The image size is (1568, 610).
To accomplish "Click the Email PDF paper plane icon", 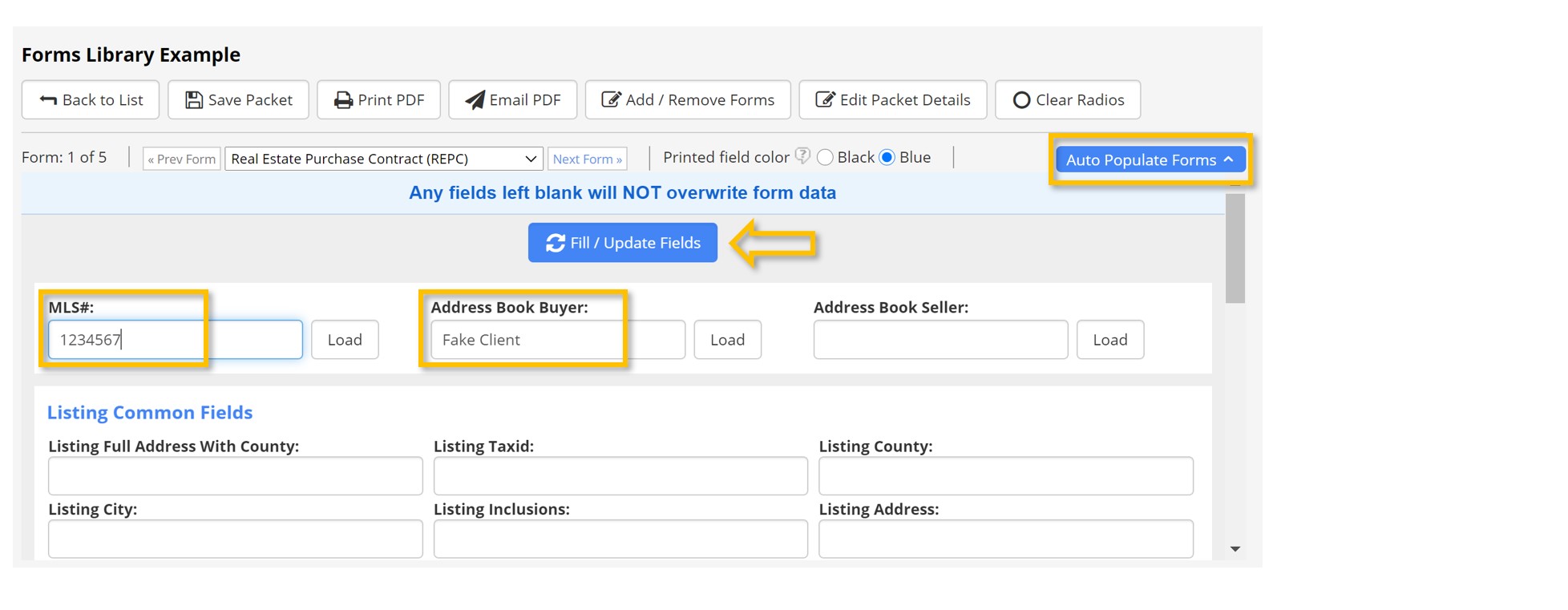I will (475, 100).
